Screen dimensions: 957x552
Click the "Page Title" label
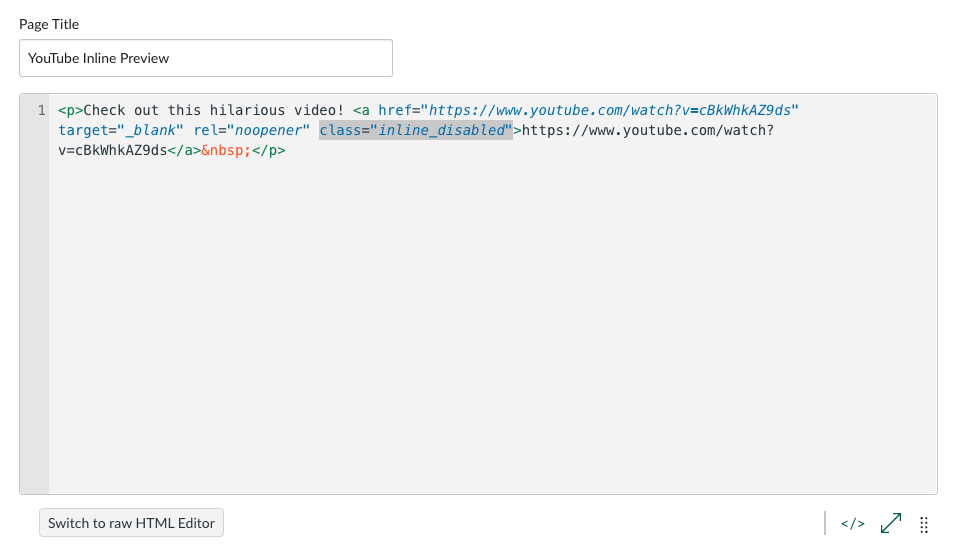[x=49, y=24]
